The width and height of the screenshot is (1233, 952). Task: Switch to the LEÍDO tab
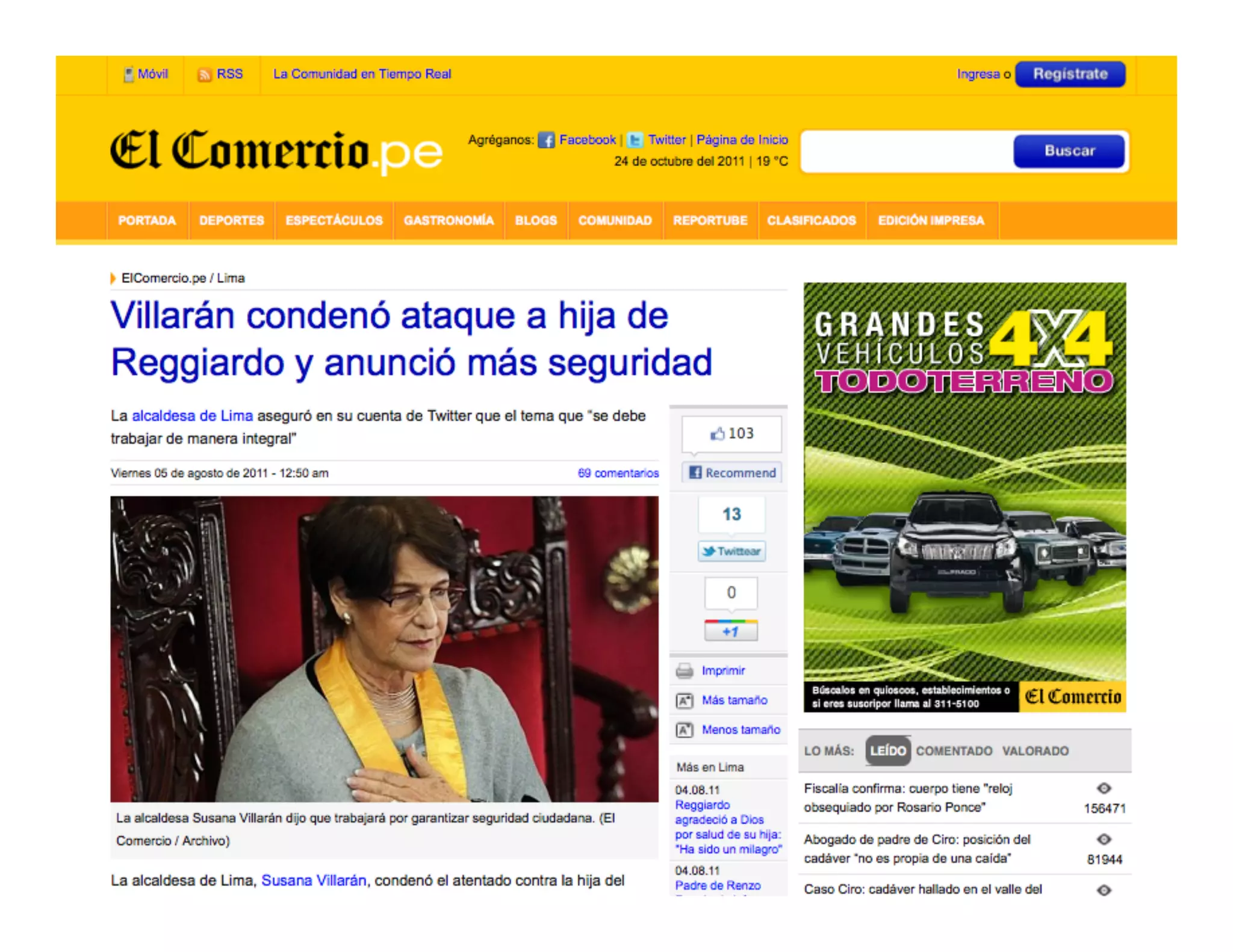pos(888,751)
